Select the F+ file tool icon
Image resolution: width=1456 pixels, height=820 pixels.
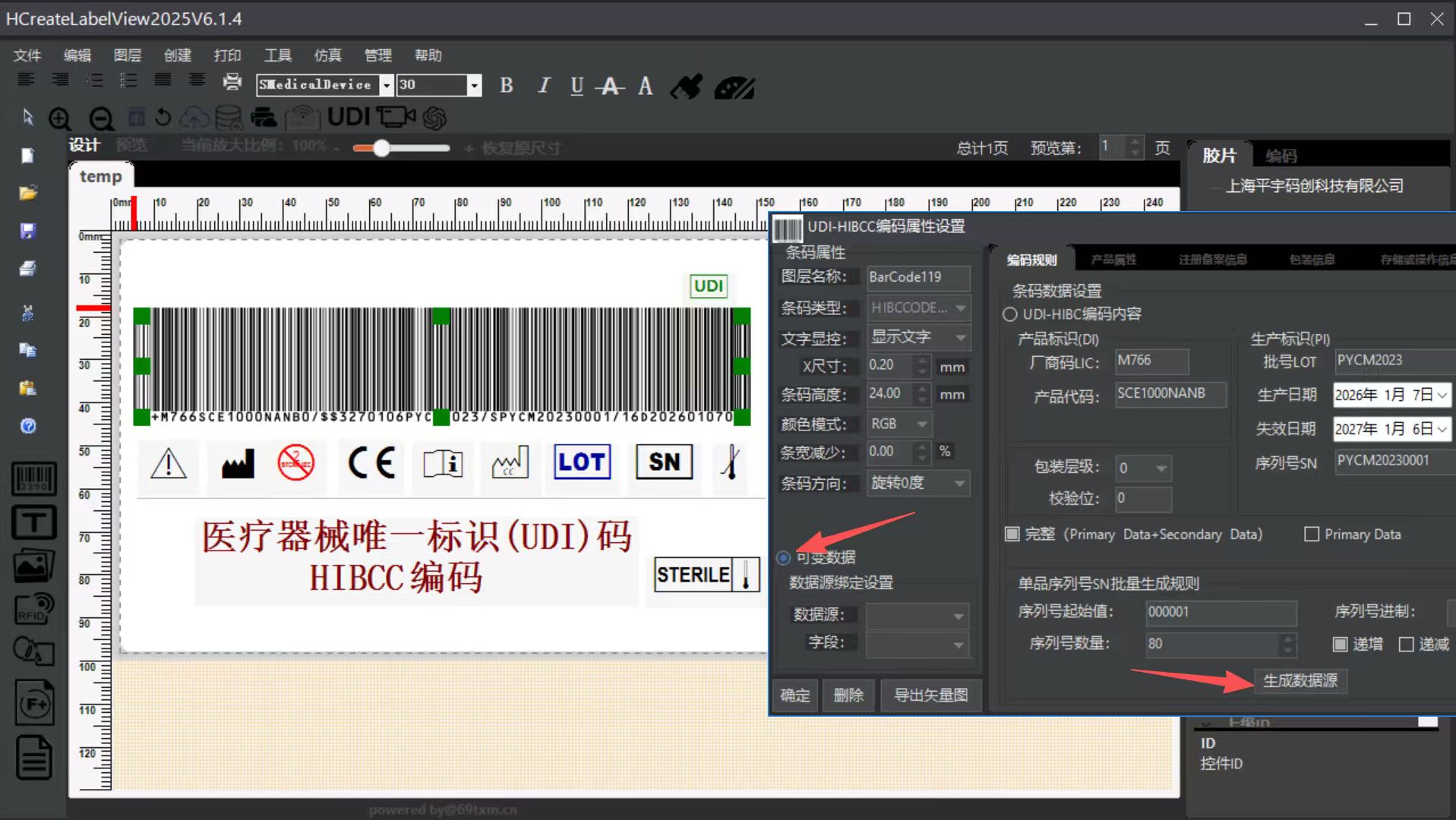pos(33,702)
